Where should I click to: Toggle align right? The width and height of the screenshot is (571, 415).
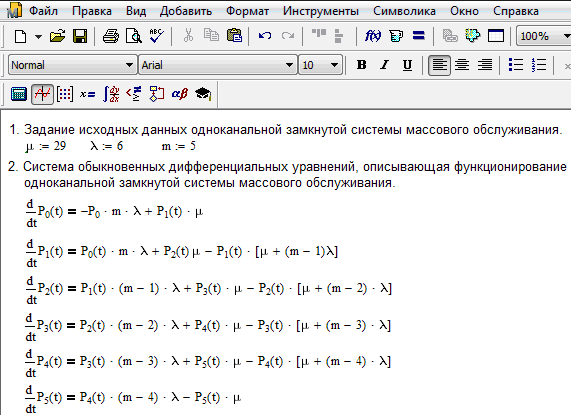click(485, 65)
